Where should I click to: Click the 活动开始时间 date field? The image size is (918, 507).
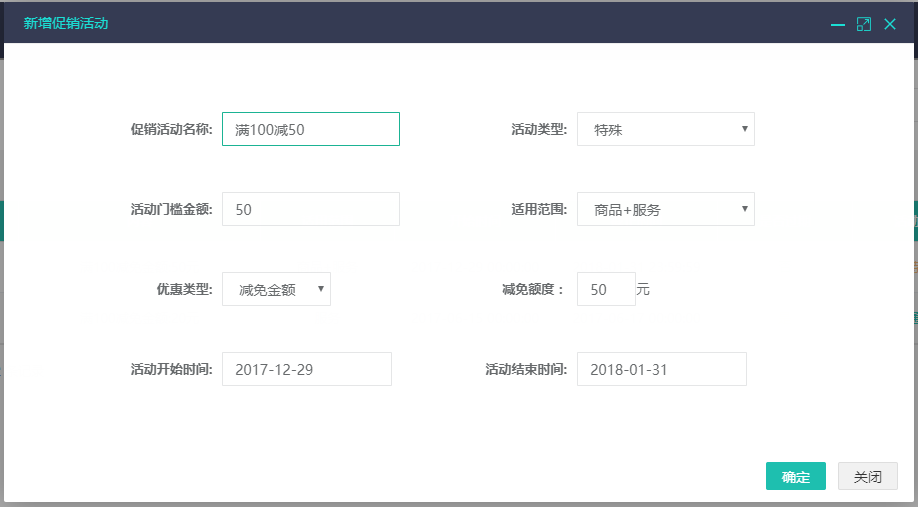(307, 369)
